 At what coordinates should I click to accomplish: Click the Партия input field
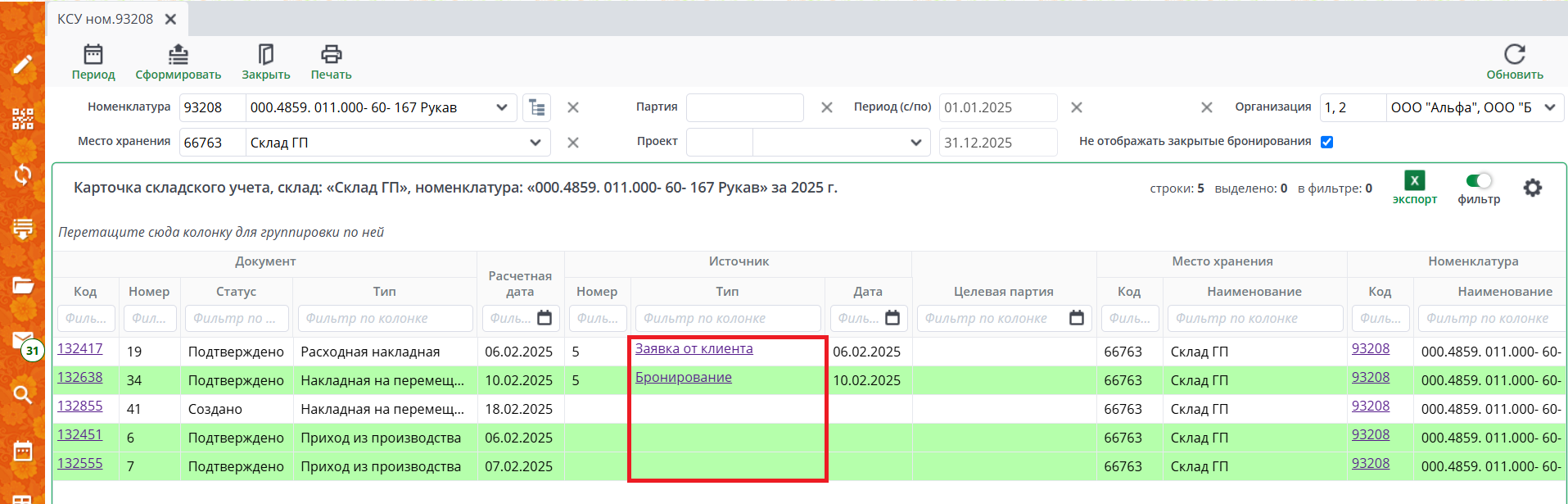pos(744,107)
